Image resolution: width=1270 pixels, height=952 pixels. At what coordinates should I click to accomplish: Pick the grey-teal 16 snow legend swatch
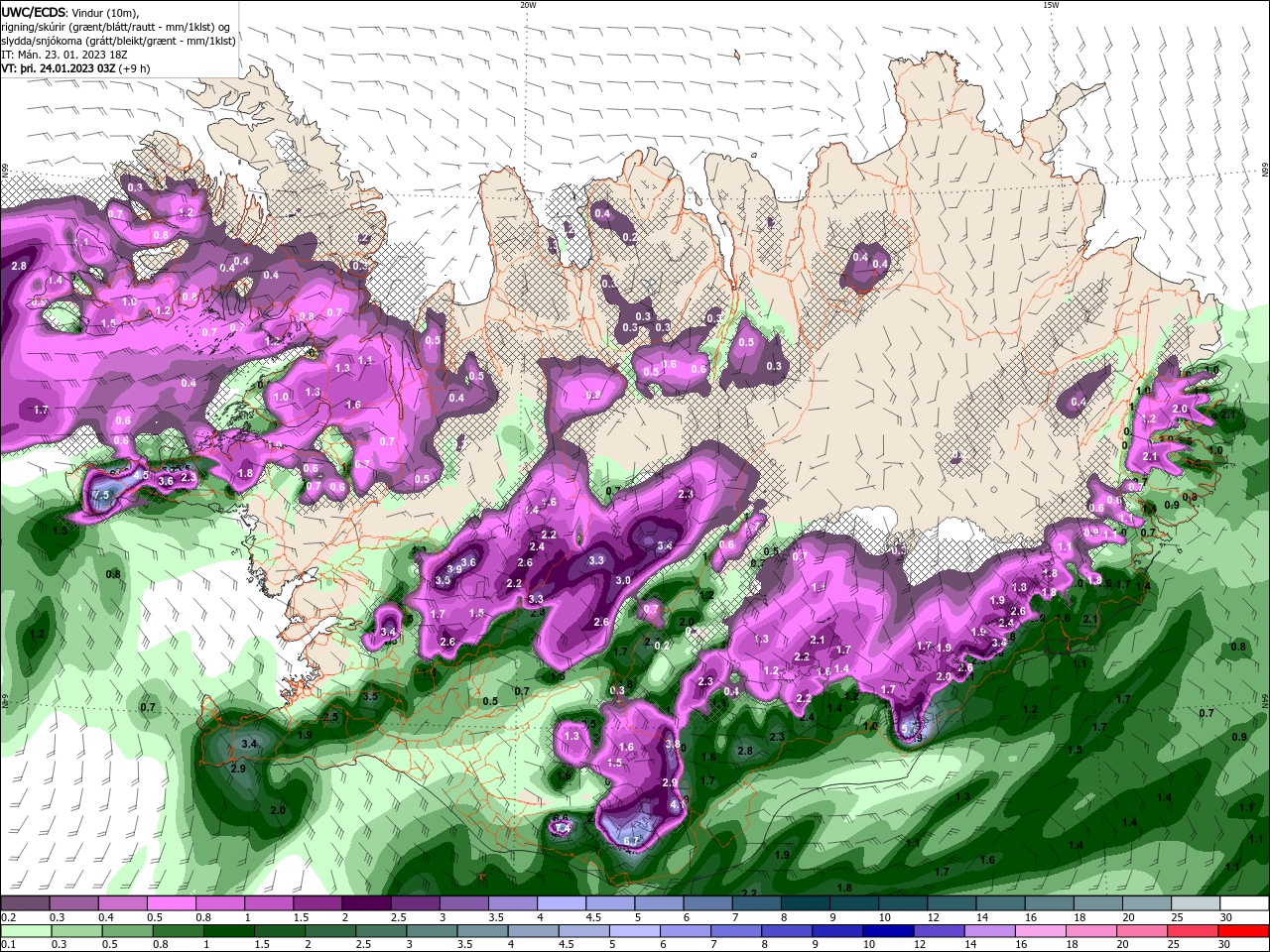1048,903
